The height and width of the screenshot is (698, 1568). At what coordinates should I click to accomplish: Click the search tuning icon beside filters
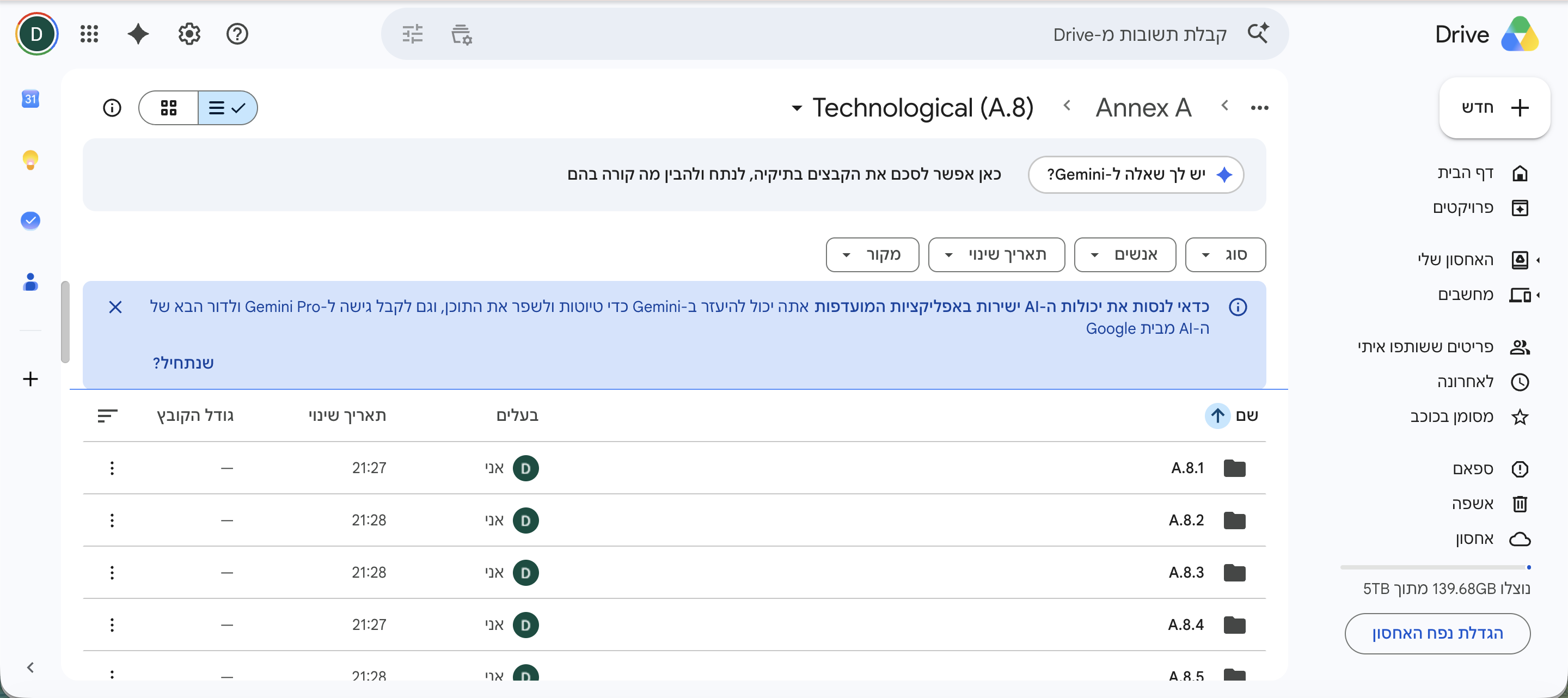462,35
